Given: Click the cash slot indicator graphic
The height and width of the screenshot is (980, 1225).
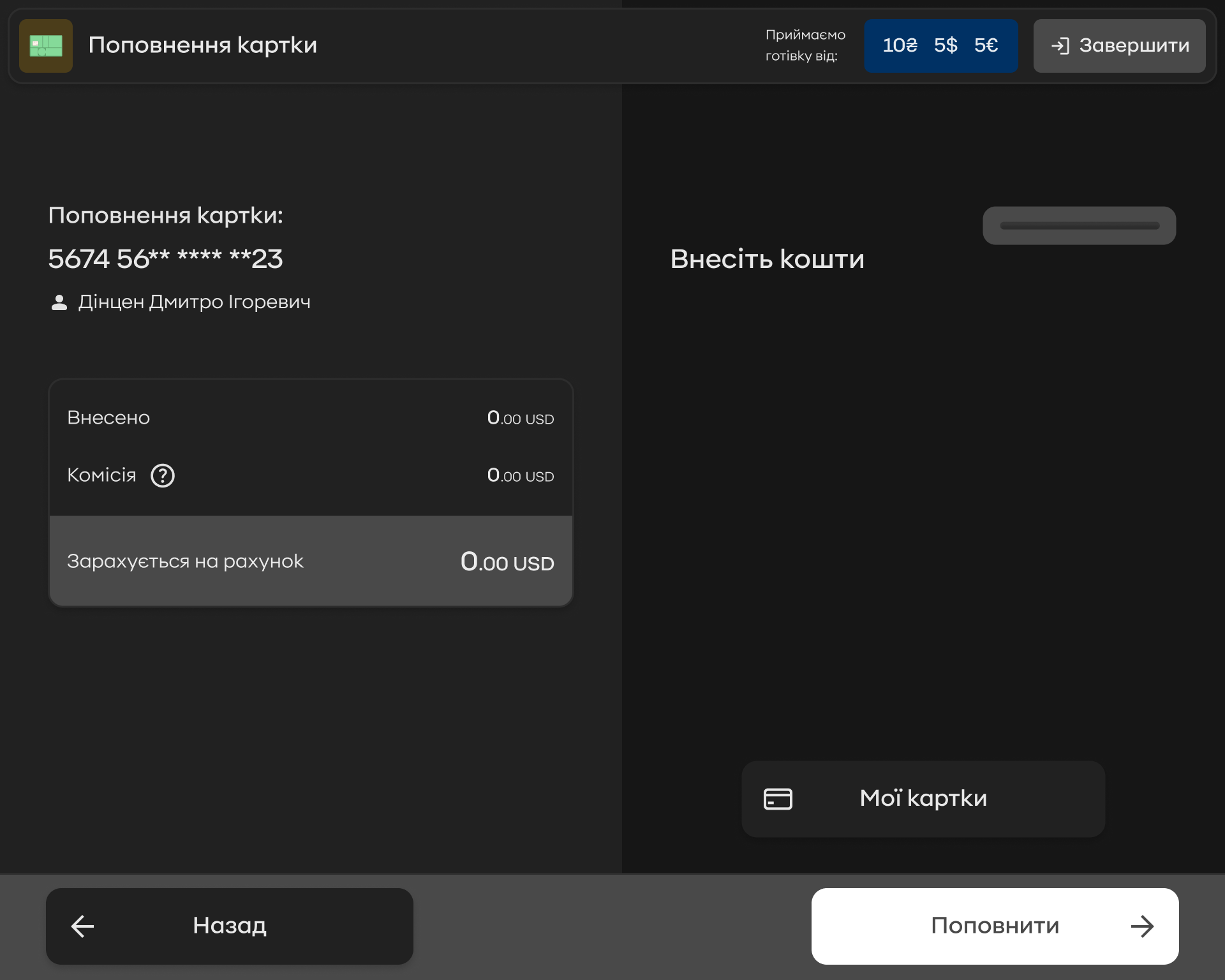Looking at the screenshot, I should pyautogui.click(x=1079, y=225).
